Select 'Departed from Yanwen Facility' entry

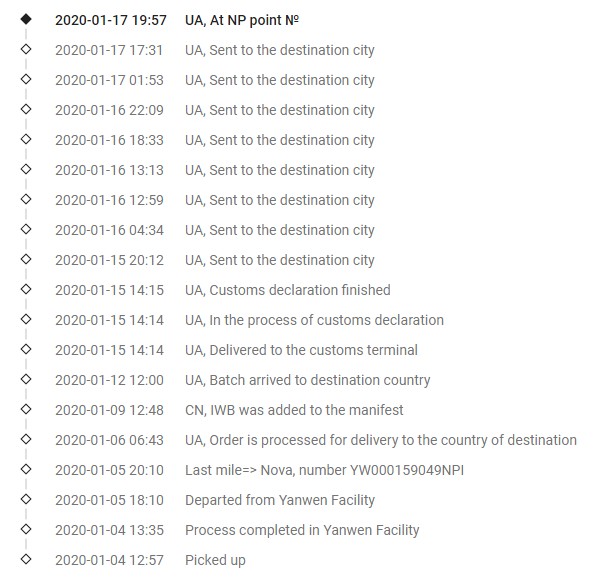[x=280, y=500]
